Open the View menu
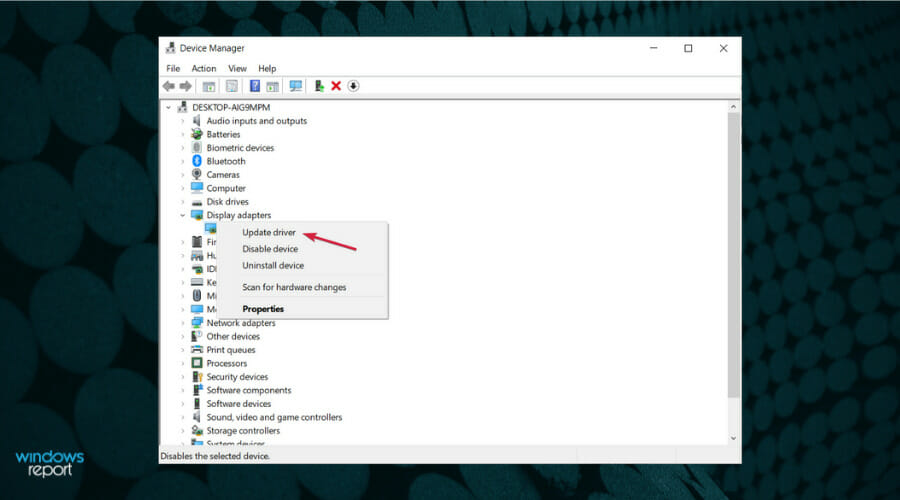The image size is (900, 500). point(237,68)
